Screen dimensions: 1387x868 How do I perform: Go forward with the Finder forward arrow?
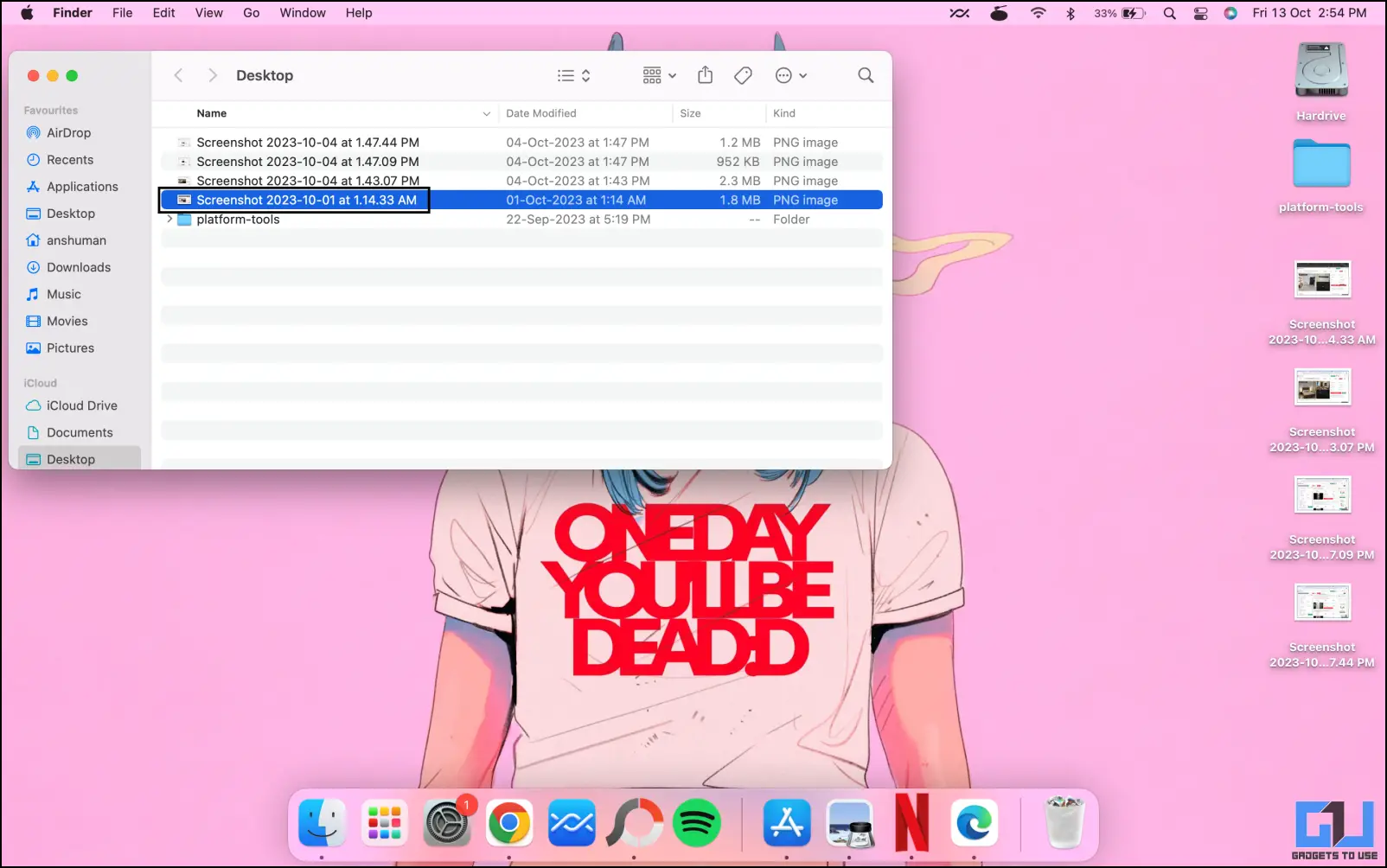tap(212, 75)
